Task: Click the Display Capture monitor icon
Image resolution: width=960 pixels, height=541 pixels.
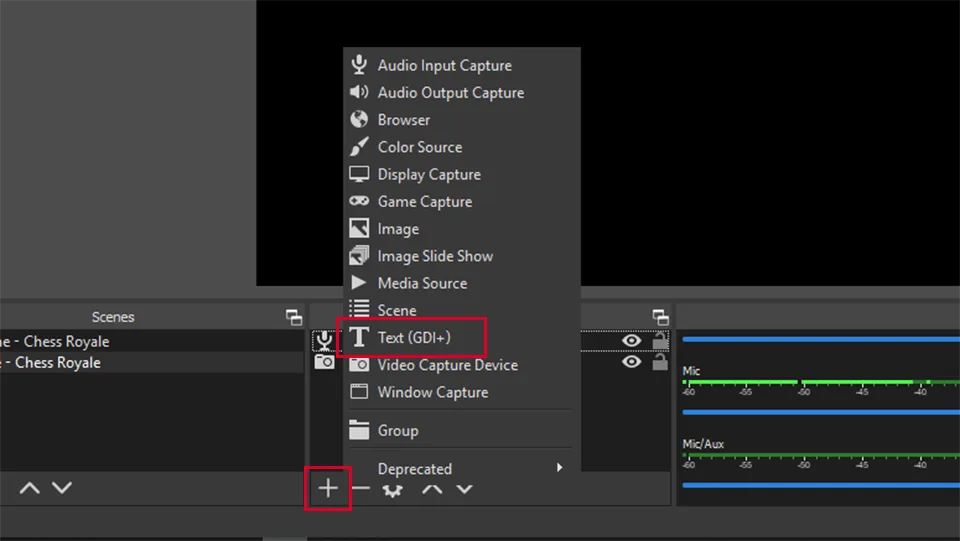Action: pyautogui.click(x=359, y=174)
